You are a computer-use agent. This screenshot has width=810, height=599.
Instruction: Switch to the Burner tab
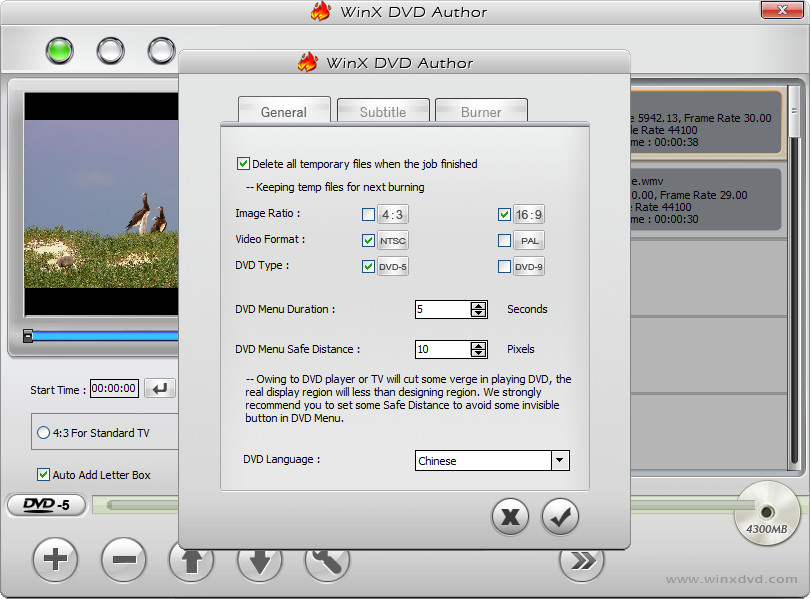point(481,111)
